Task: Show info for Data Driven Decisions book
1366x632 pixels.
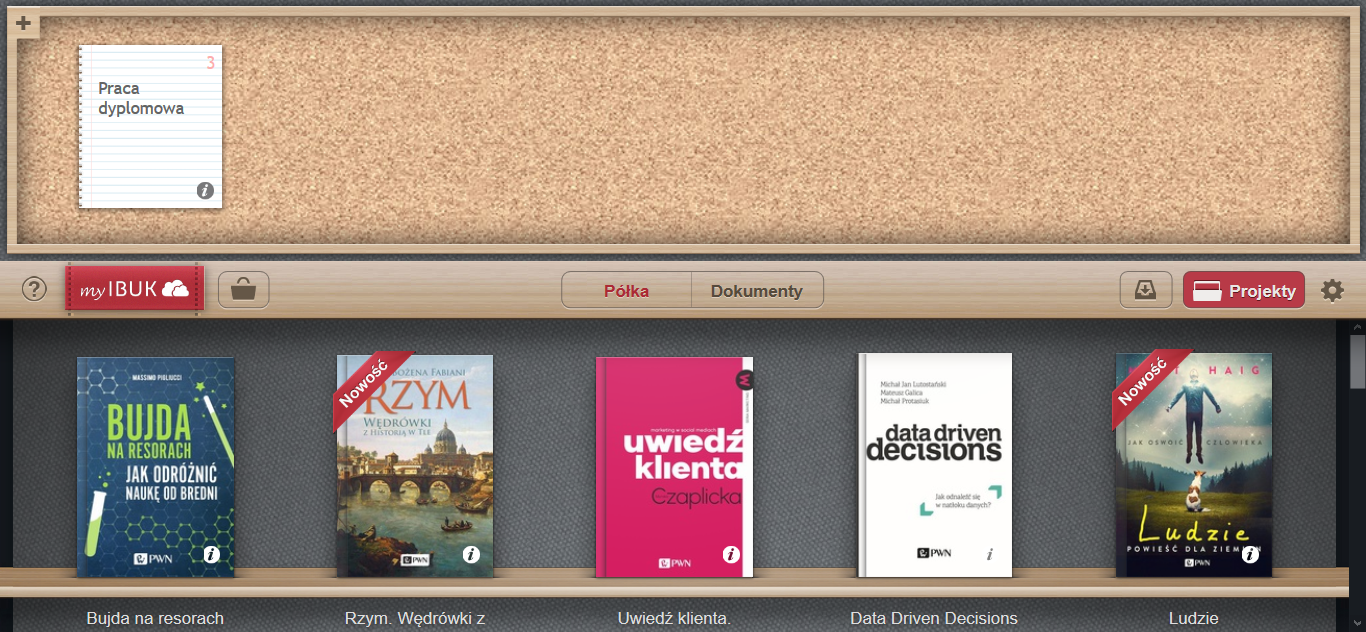Action: click(989, 554)
